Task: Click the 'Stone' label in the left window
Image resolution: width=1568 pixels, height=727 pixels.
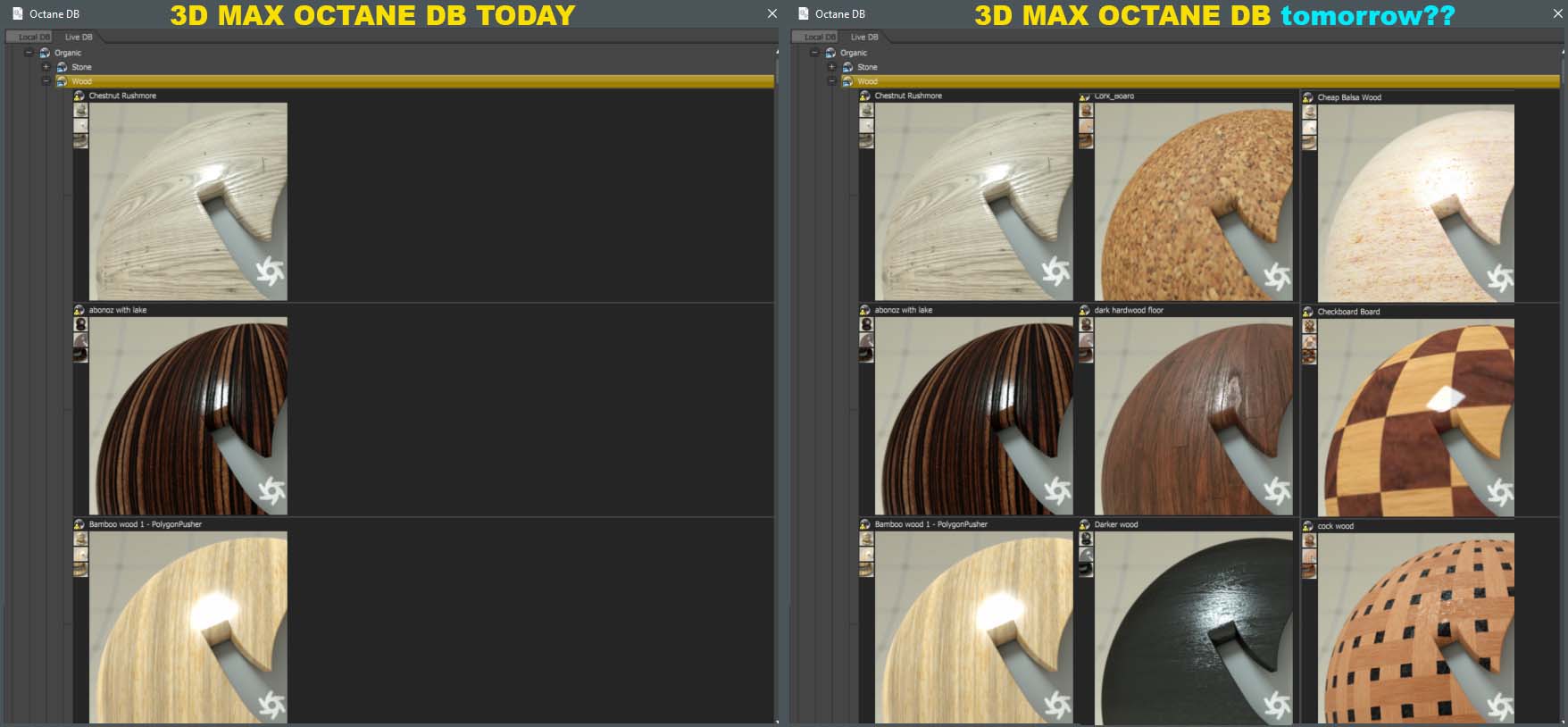Action: [x=81, y=67]
